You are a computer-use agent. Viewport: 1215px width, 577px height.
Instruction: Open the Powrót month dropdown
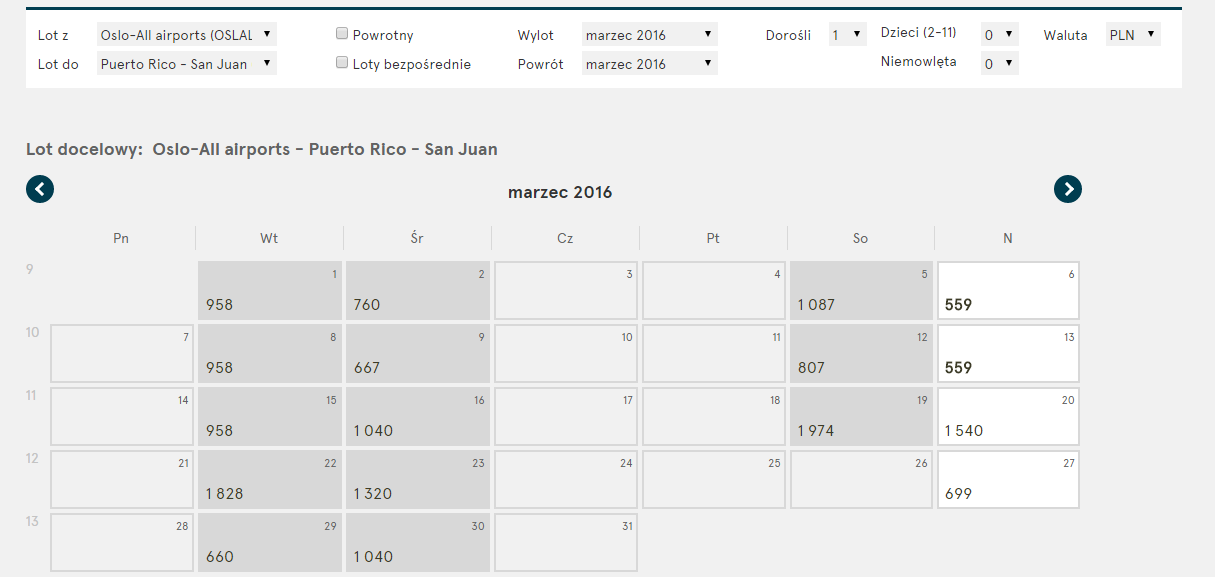[650, 64]
